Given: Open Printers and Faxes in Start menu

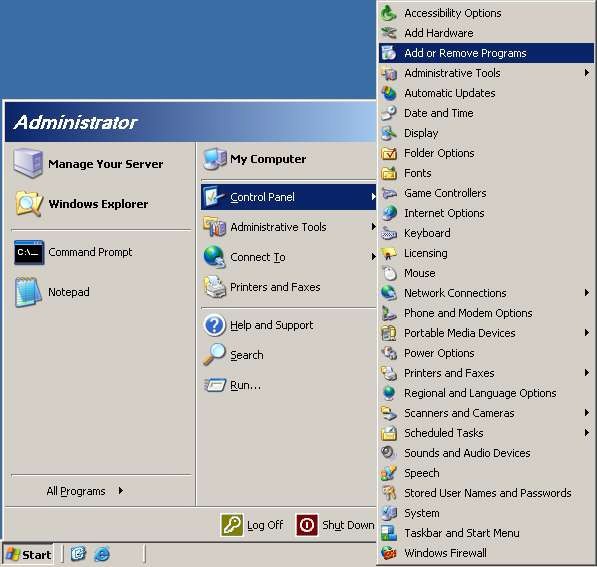Looking at the screenshot, I should (289, 287).
